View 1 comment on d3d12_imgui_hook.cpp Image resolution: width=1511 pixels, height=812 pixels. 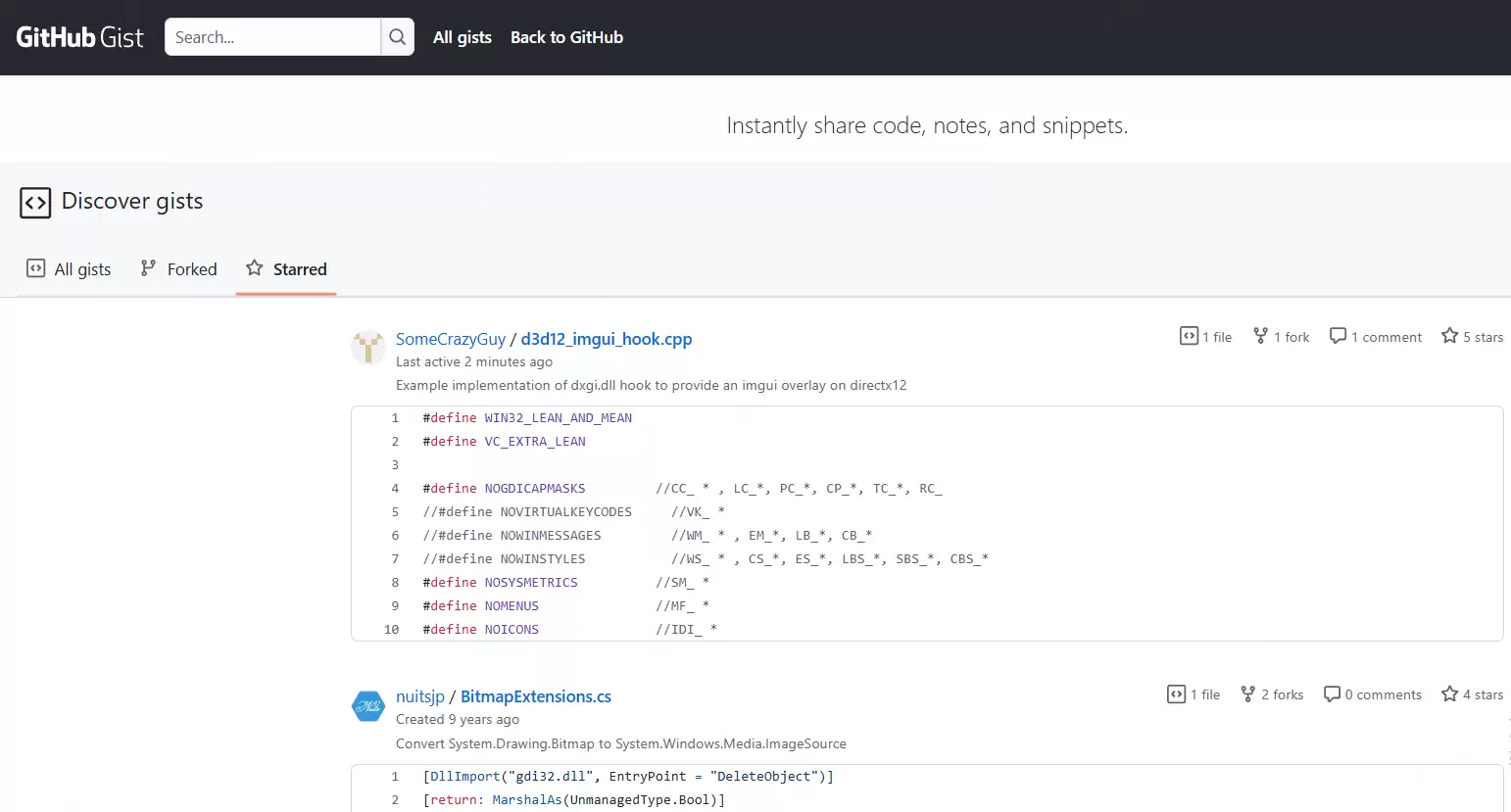[x=1376, y=336]
